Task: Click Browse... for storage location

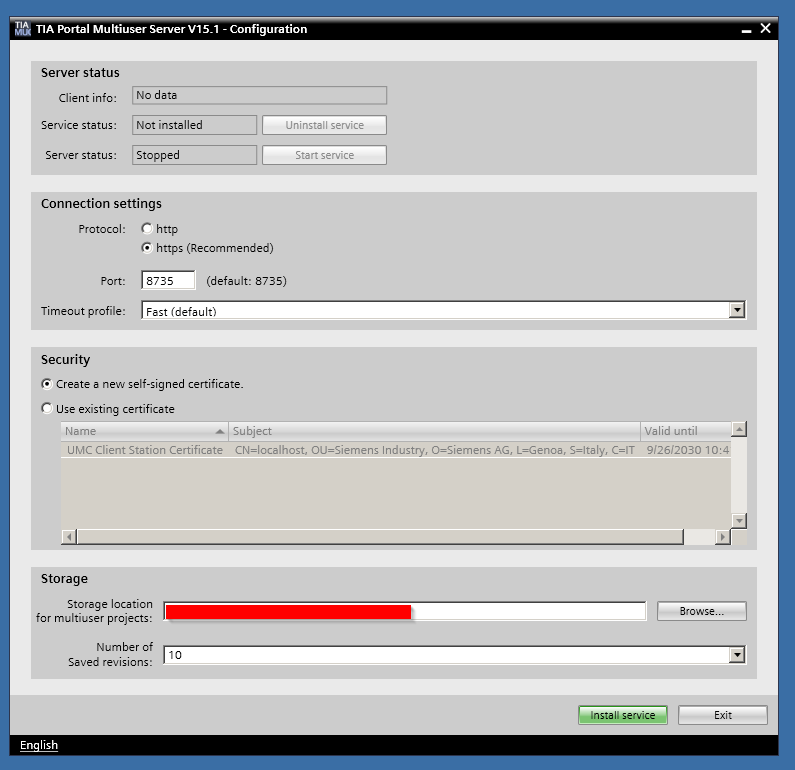Action: pyautogui.click(x=702, y=611)
